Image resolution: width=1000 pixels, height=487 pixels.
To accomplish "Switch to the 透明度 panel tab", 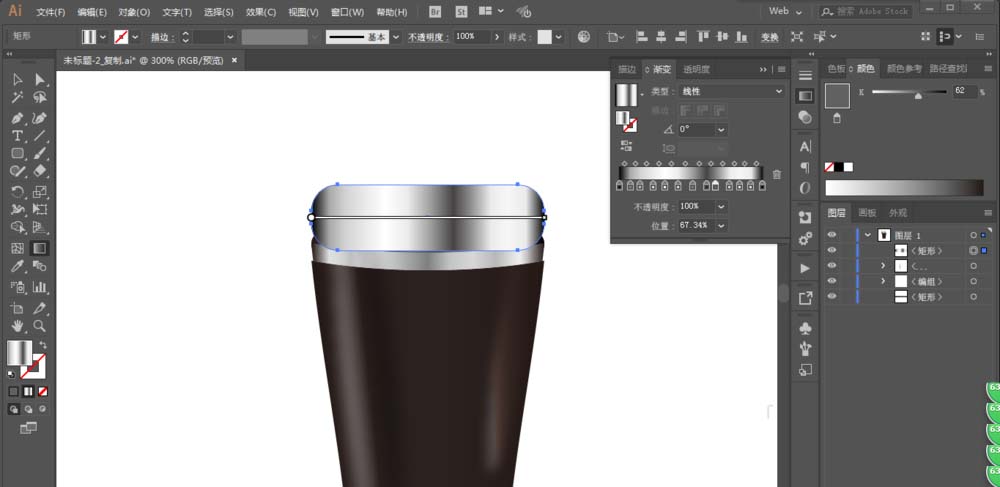I will point(696,70).
